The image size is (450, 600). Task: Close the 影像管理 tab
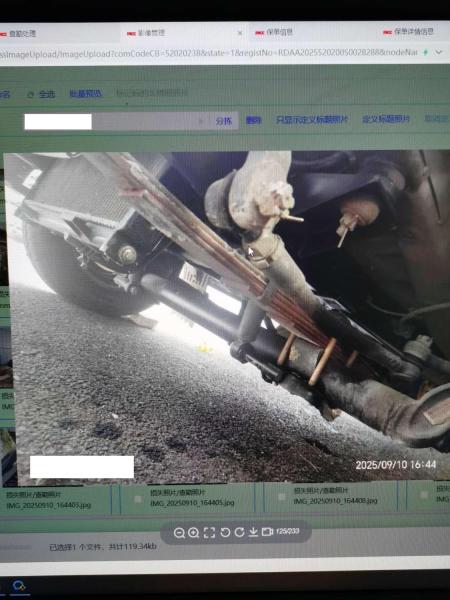click(240, 33)
